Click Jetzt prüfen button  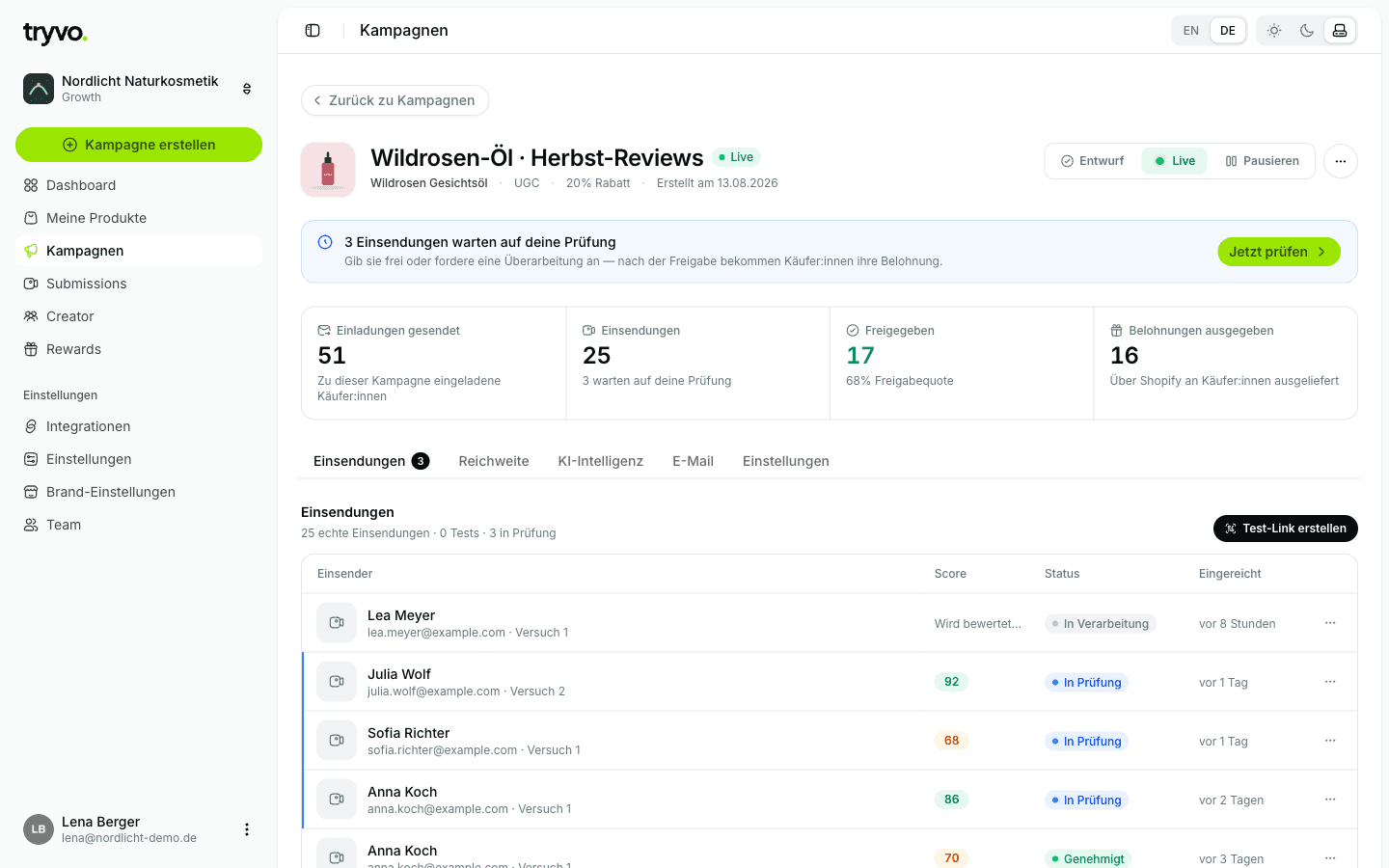coord(1279,252)
